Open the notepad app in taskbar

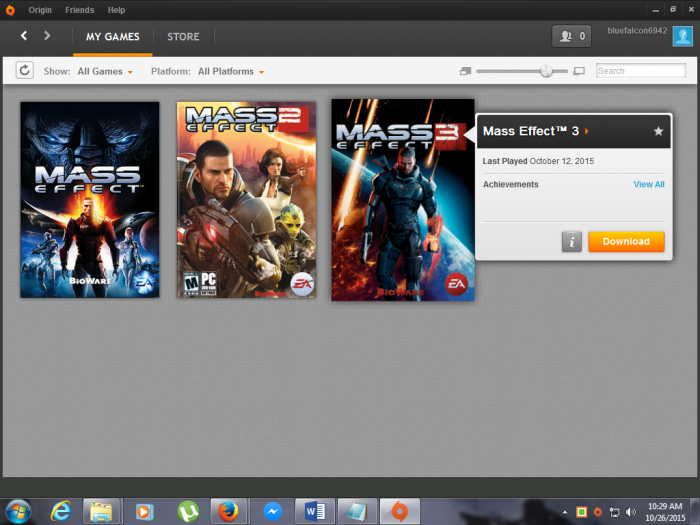(357, 512)
